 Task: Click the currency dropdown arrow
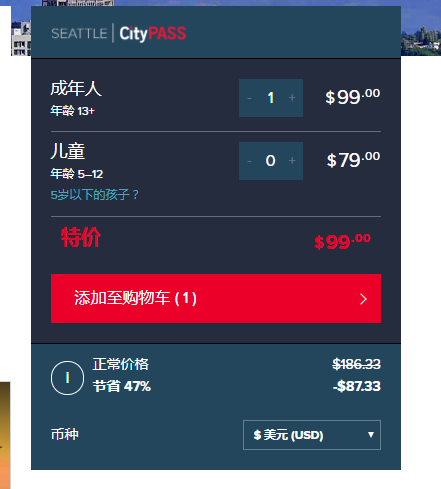pos(370,435)
